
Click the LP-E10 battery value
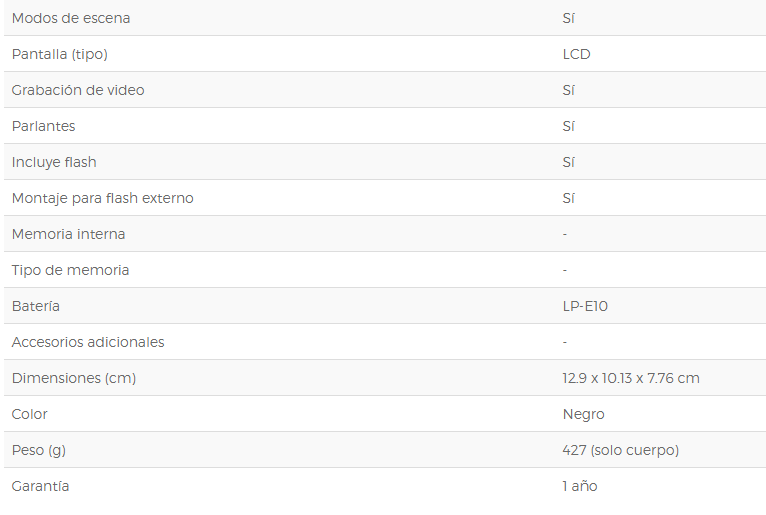[x=585, y=306]
